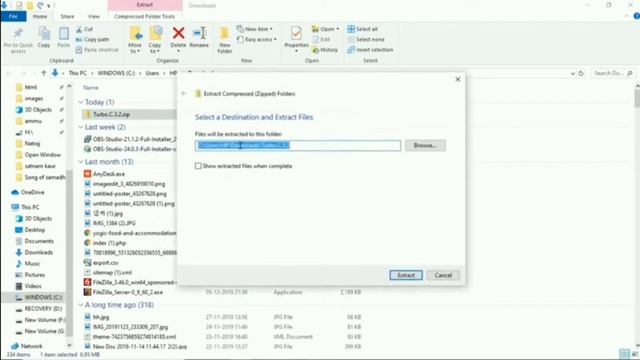This screenshot has width=640, height=360.
Task: Click Select none in the ribbon
Action: (366, 40)
